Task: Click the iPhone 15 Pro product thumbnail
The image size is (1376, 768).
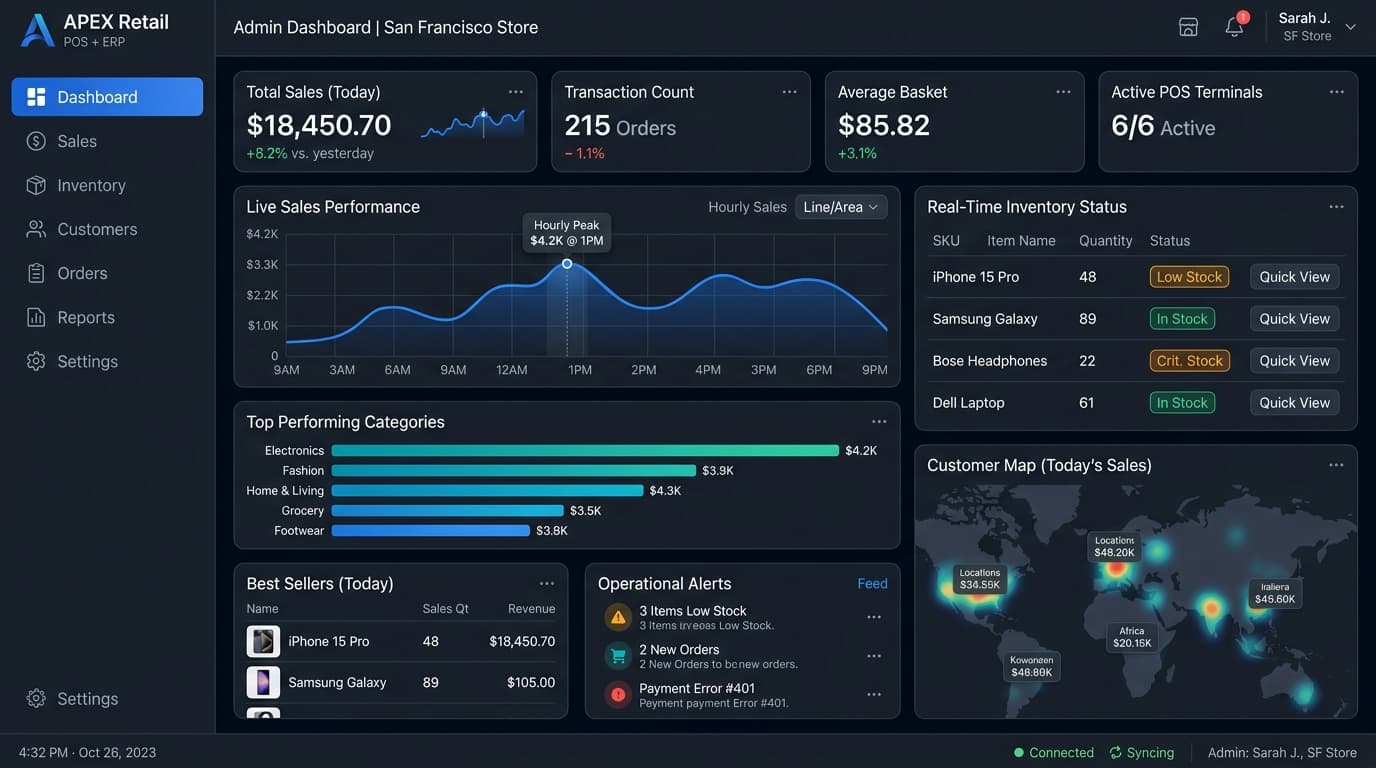Action: click(263, 641)
